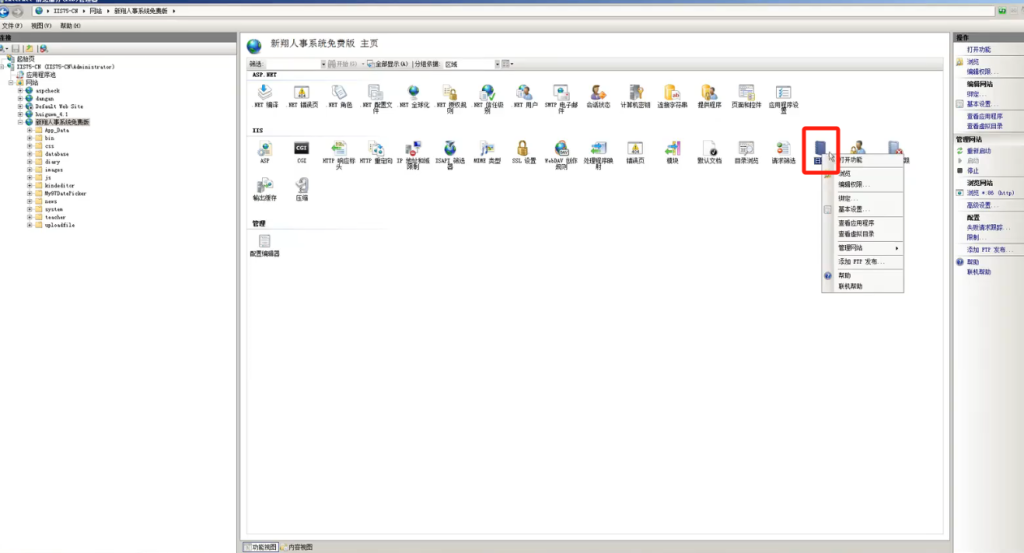Click the back navigation arrow button

5,11
